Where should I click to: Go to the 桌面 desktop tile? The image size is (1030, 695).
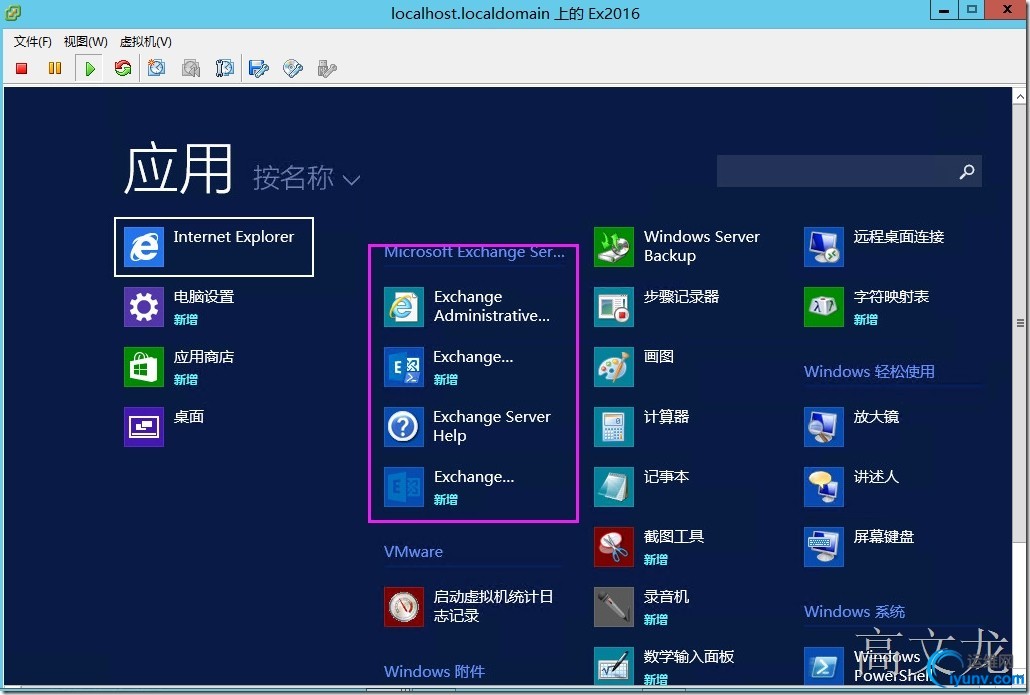pos(164,426)
